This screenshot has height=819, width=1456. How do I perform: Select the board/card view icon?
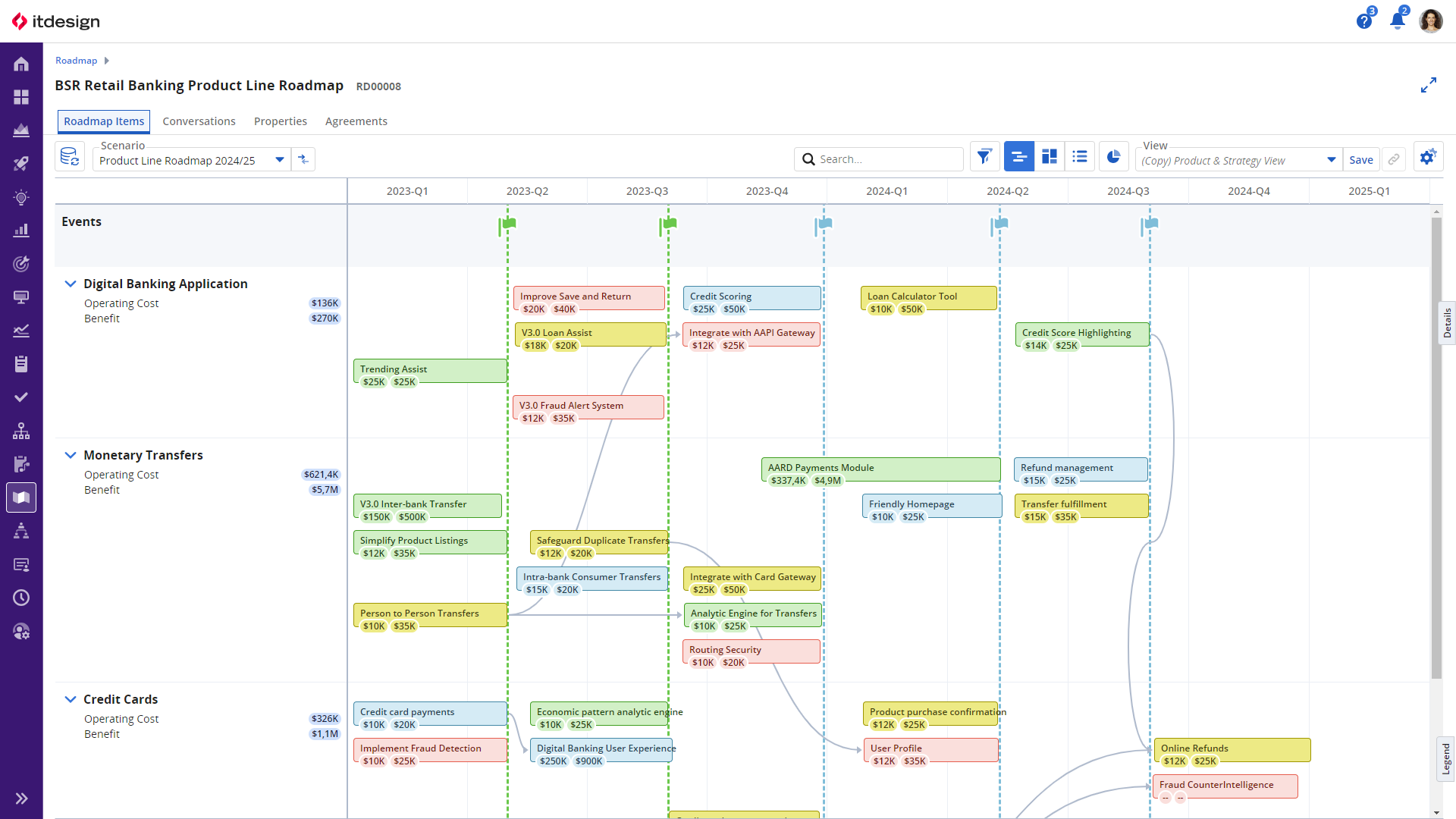1050,158
